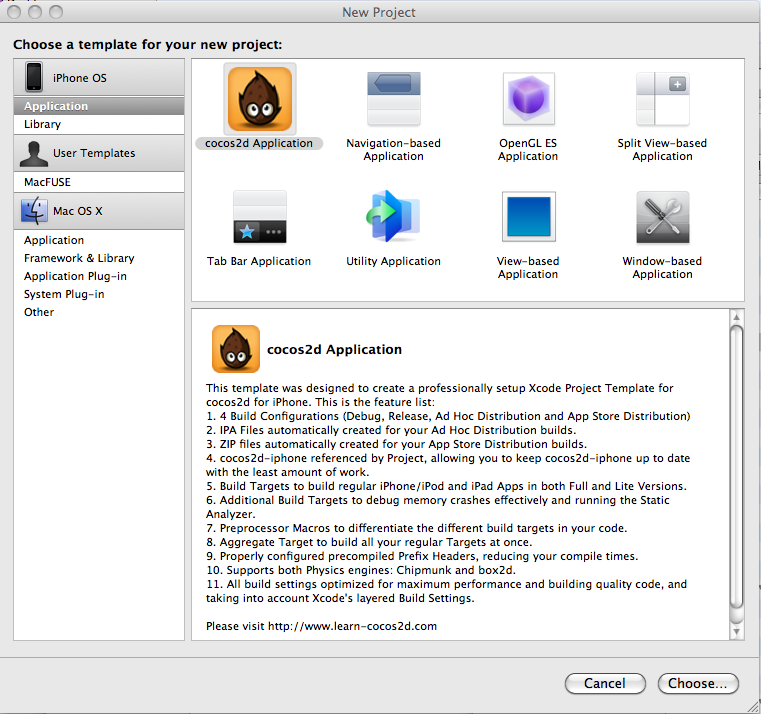Click the Cancel button
Viewport: 761px width, 714px height.
click(x=605, y=683)
